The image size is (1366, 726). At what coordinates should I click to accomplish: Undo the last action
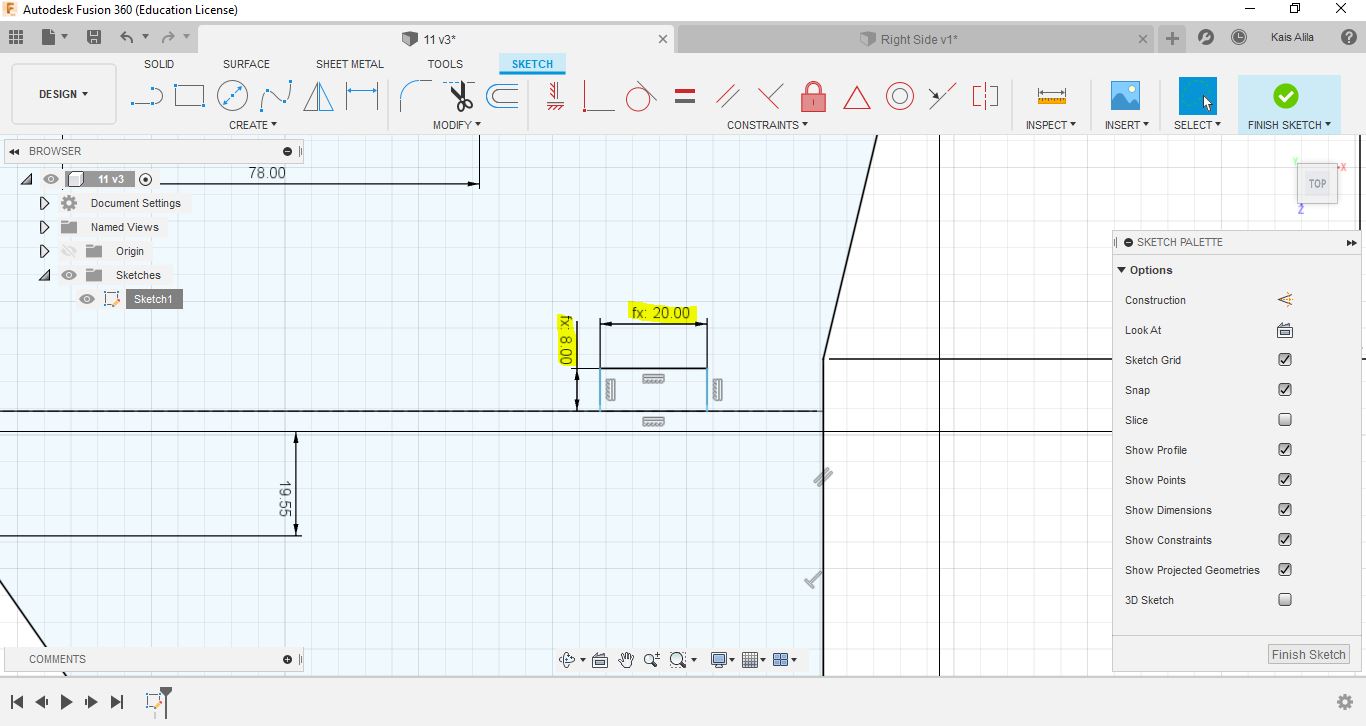tap(126, 37)
